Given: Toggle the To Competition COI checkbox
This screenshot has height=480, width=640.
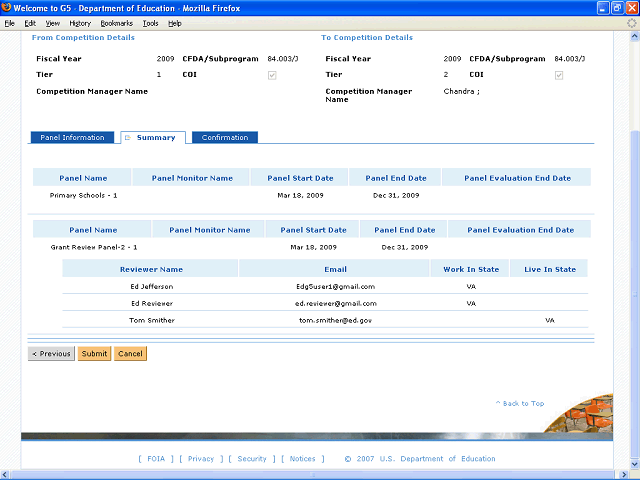Looking at the screenshot, I should pyautogui.click(x=559, y=75).
